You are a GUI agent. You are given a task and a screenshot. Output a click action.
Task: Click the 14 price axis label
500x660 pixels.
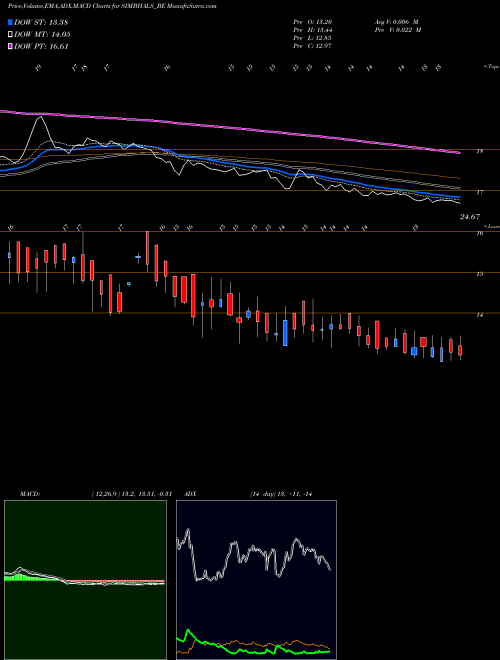point(480,315)
